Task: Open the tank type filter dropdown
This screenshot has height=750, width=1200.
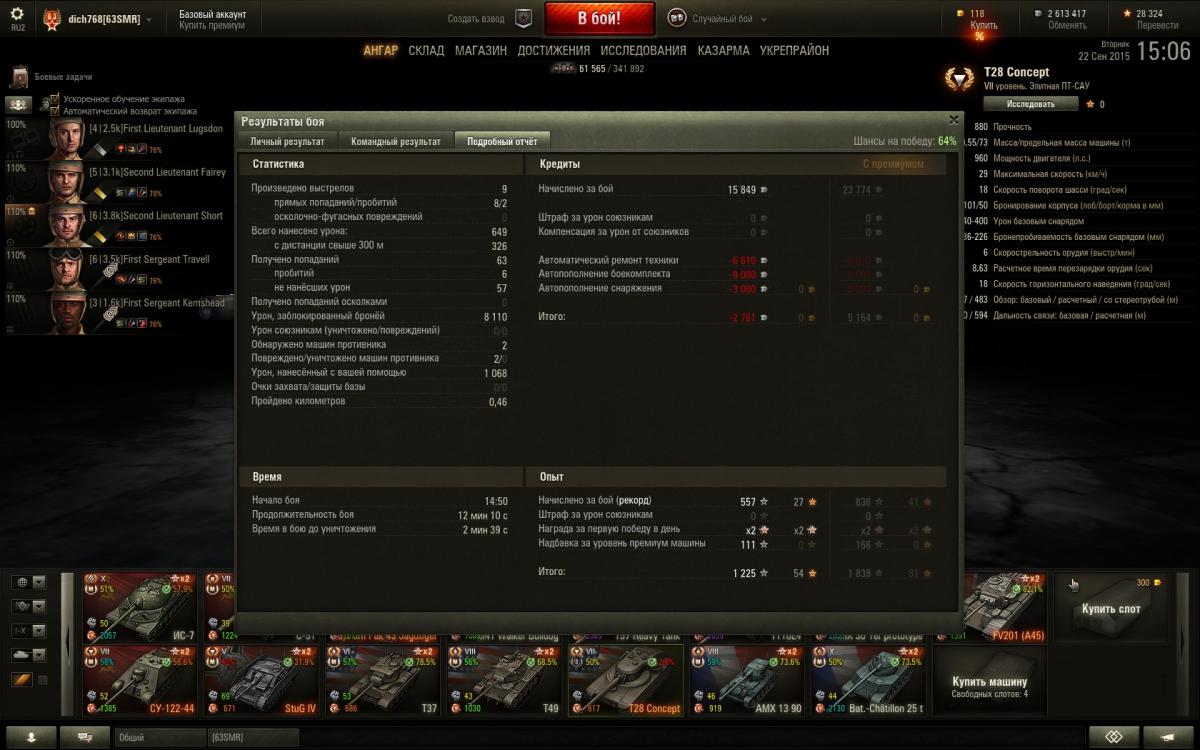Action: [28, 655]
